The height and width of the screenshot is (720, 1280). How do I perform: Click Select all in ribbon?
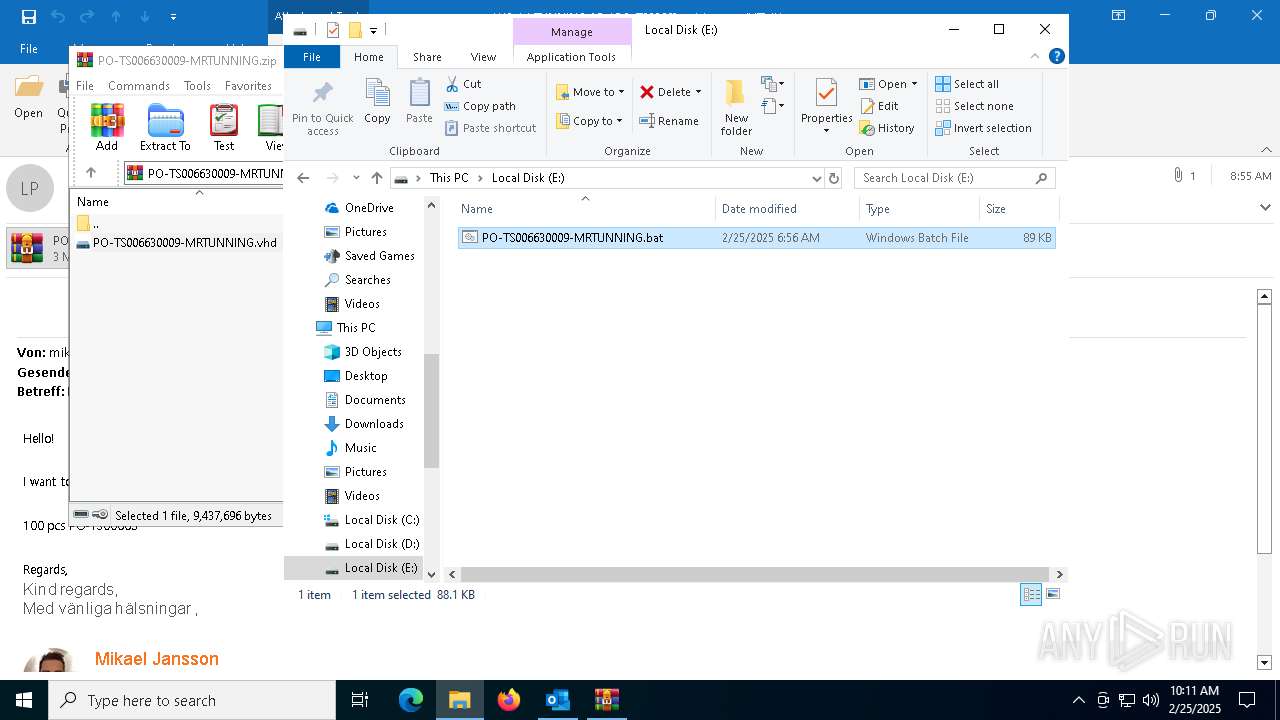967,84
